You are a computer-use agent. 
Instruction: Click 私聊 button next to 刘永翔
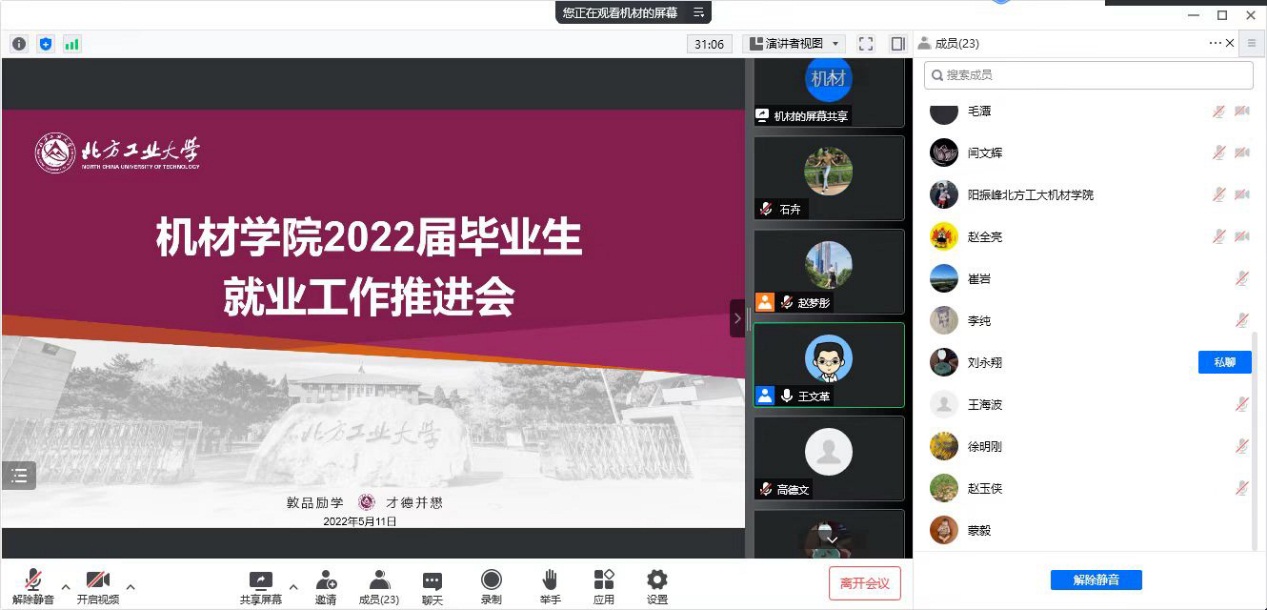(x=1224, y=362)
